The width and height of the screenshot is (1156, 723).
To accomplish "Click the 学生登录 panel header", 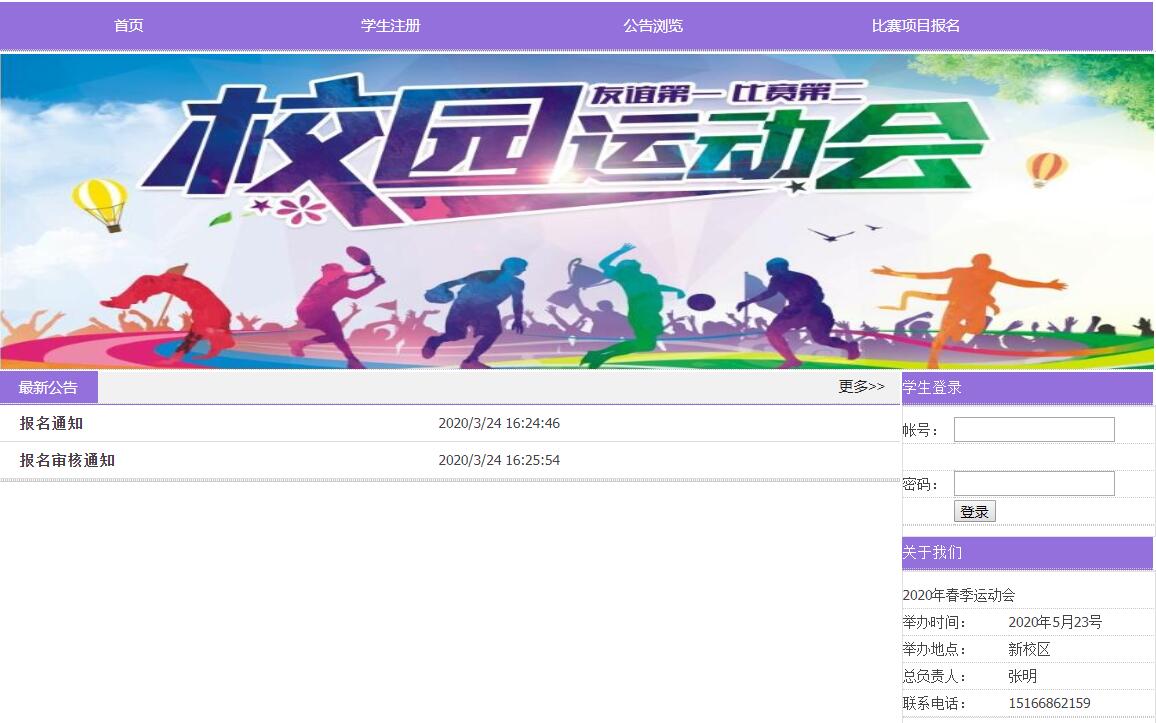I will tap(1028, 388).
